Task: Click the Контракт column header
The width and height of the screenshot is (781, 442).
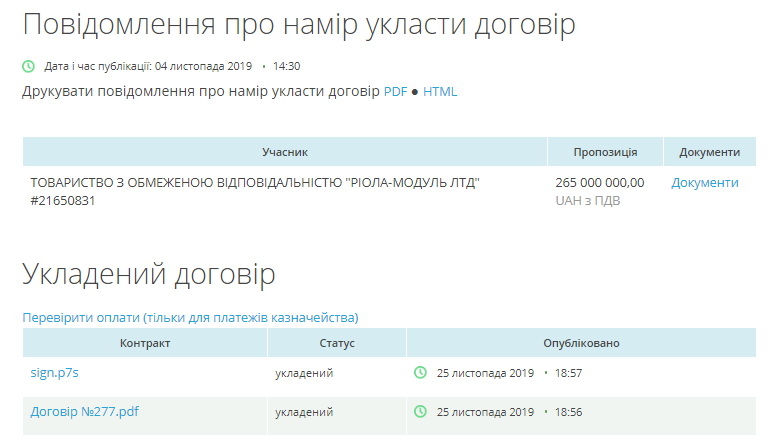Action: pos(145,343)
